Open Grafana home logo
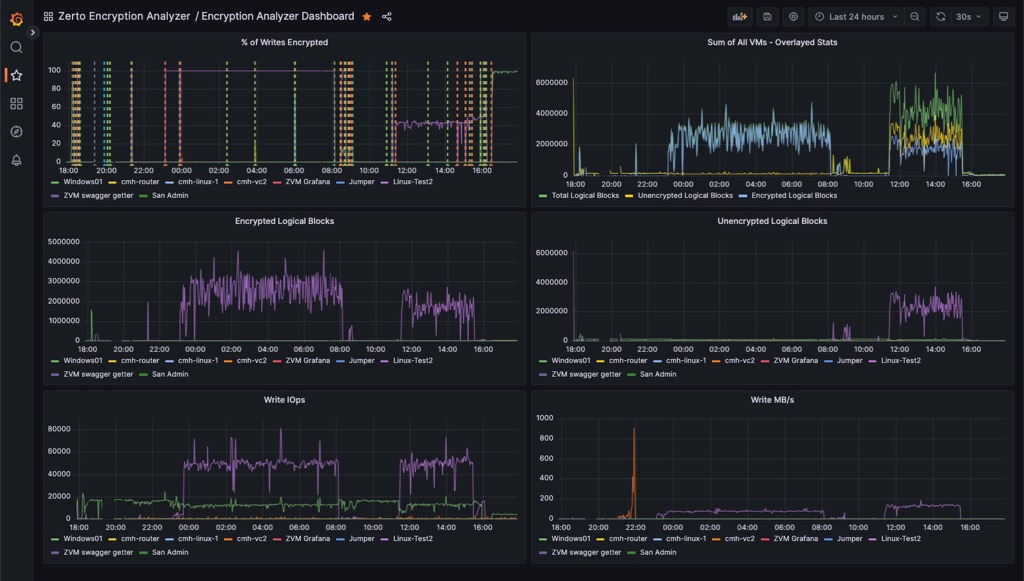The height and width of the screenshot is (581, 1024). pyautogui.click(x=16, y=19)
